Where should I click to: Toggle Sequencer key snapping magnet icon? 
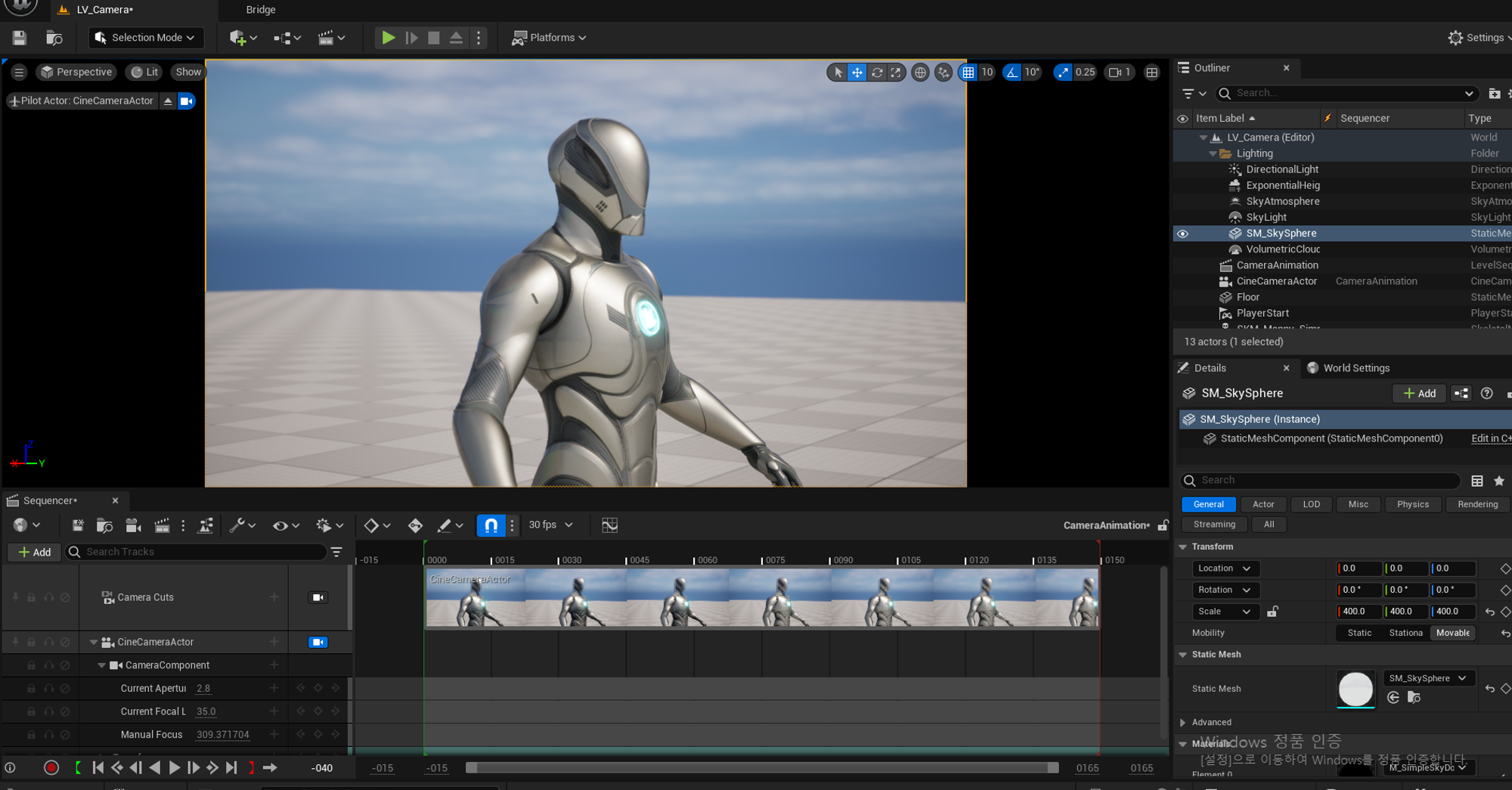[491, 525]
